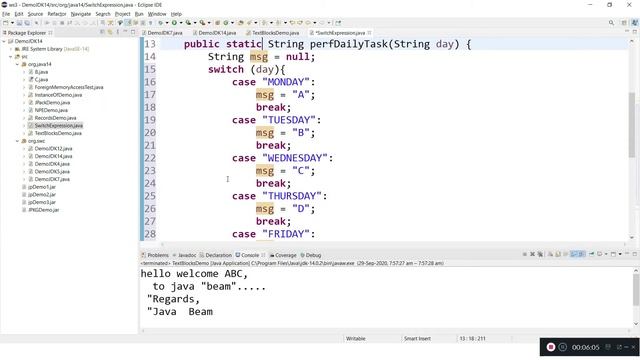Click the Smart Insert status field
Viewport: 640px width, 360px height.
[417, 338]
